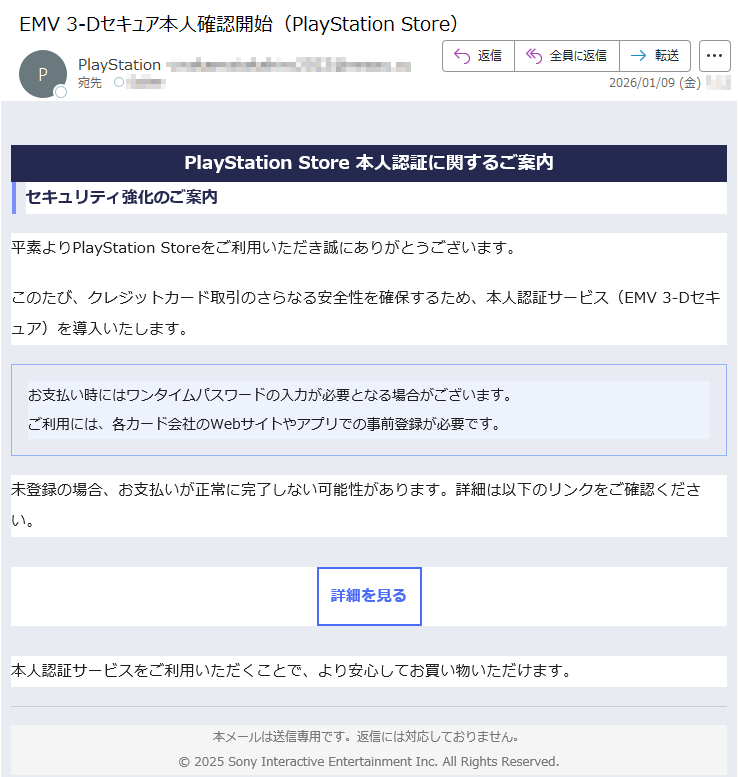The height and width of the screenshot is (777, 738).
Task: Forward the email using 転送
Action: tap(655, 56)
